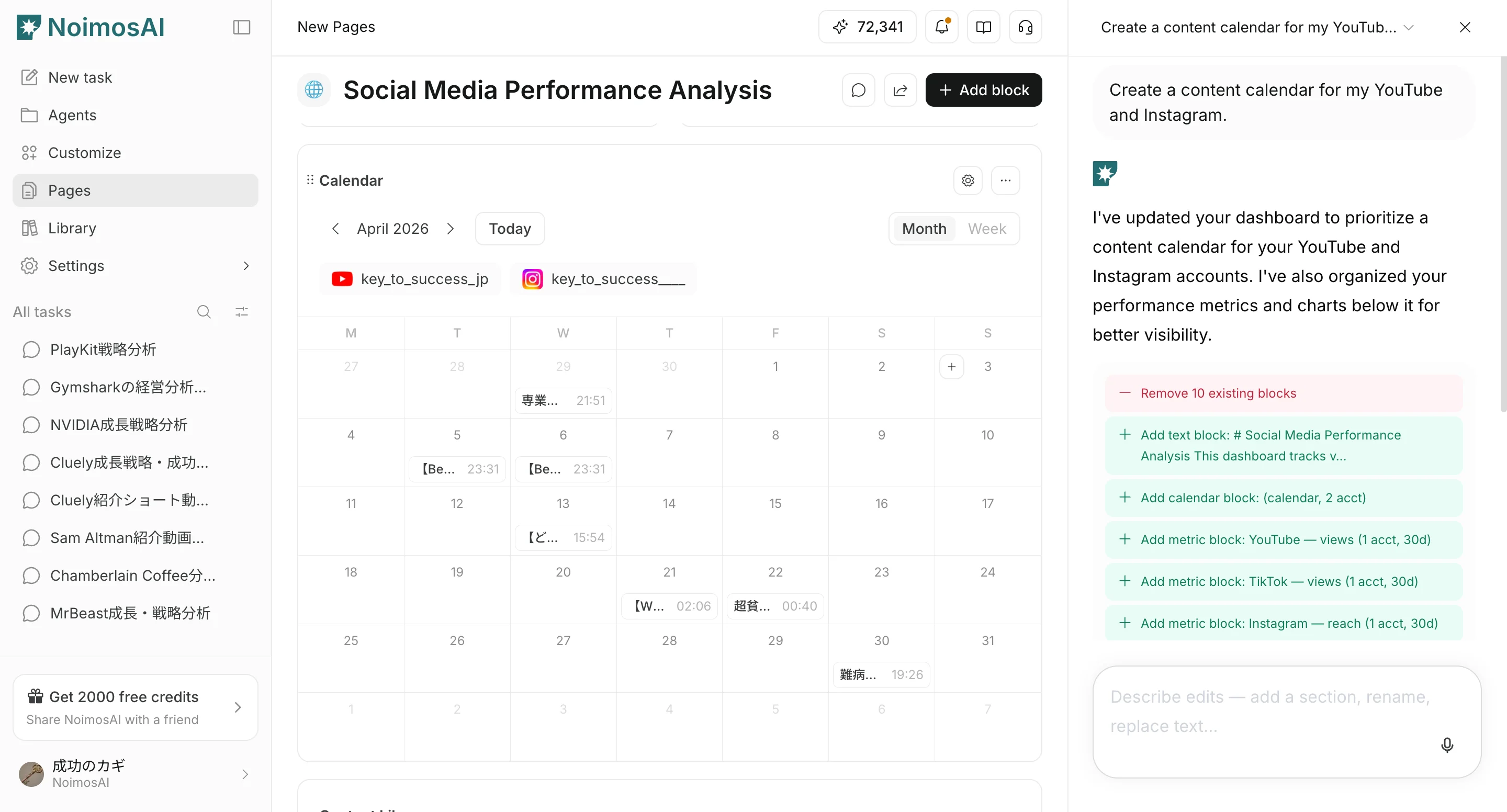Click the Today button
This screenshot has height=812, width=1507.
point(510,228)
